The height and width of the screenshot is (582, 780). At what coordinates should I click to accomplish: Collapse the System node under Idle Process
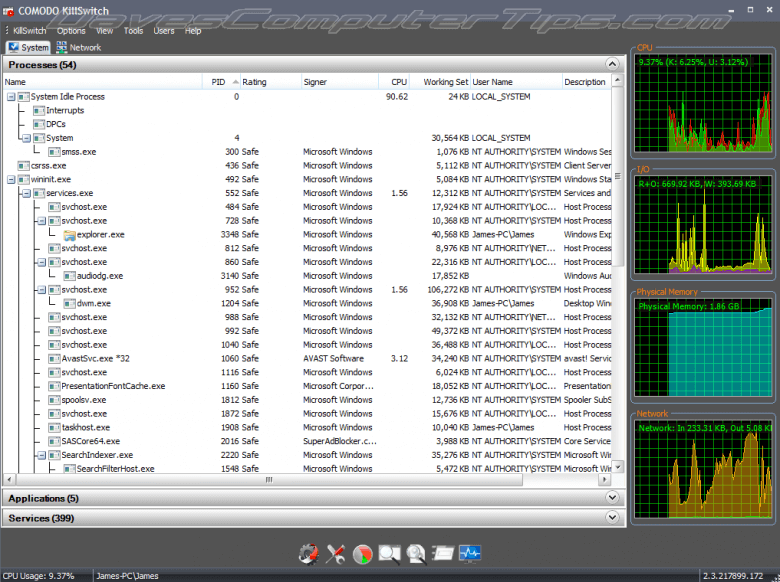(26, 138)
